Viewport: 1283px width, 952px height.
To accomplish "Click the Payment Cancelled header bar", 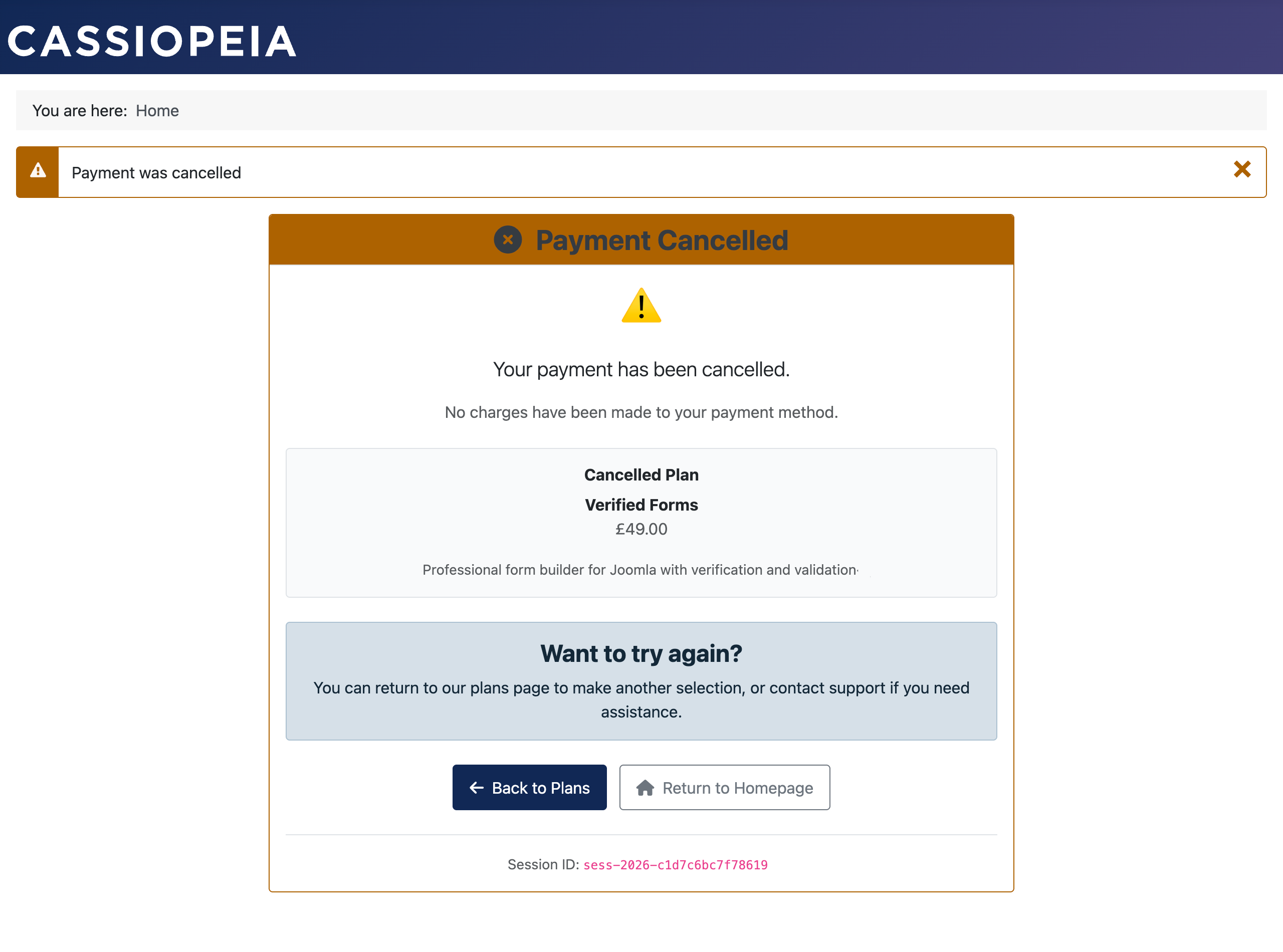I will pyautogui.click(x=641, y=239).
